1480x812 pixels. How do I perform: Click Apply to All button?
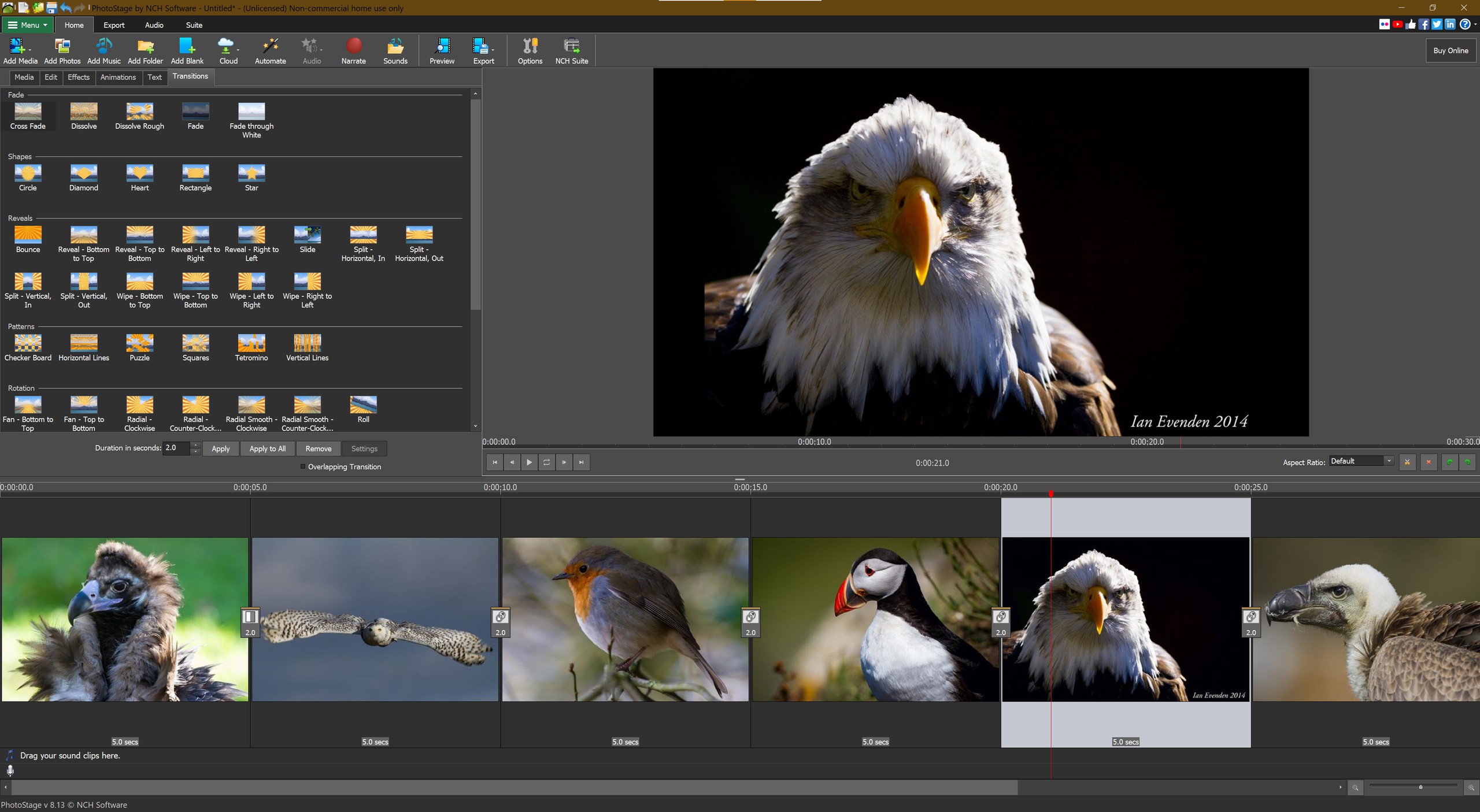coord(267,448)
